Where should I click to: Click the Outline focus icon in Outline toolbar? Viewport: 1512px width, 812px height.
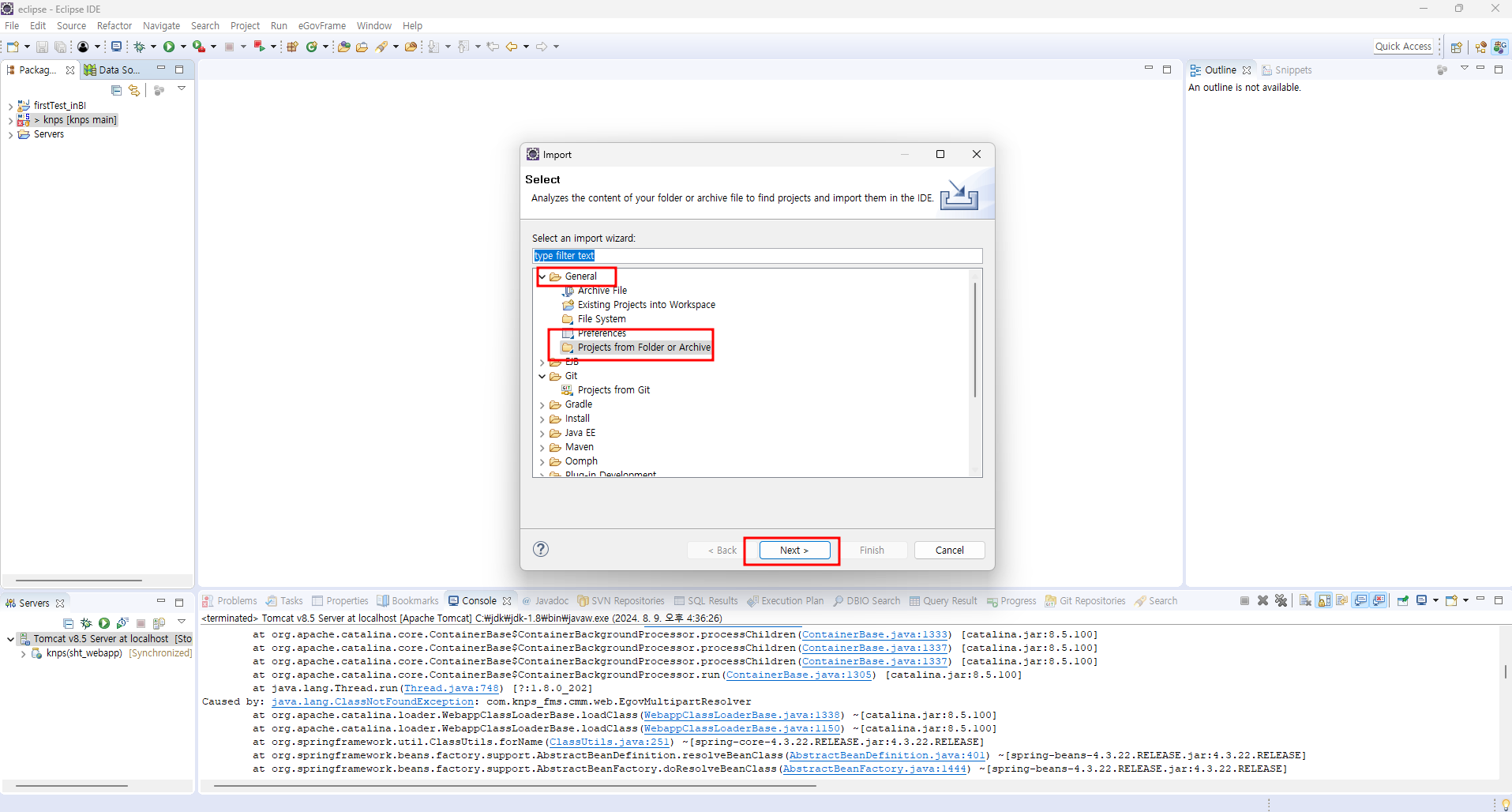coord(1442,70)
